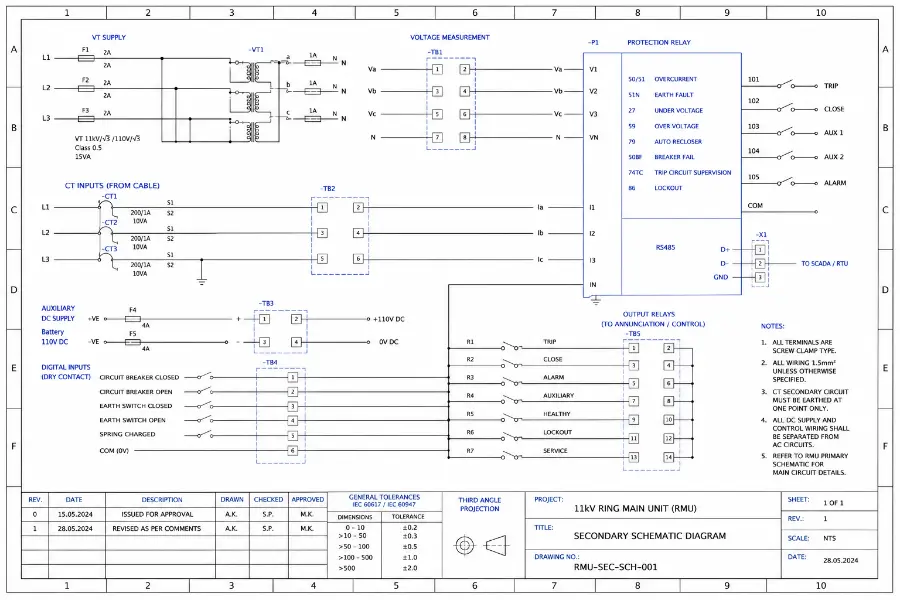Select the title SECONDARY SCHEMATIC DIAGRAM
The width and height of the screenshot is (900, 600).
point(650,536)
